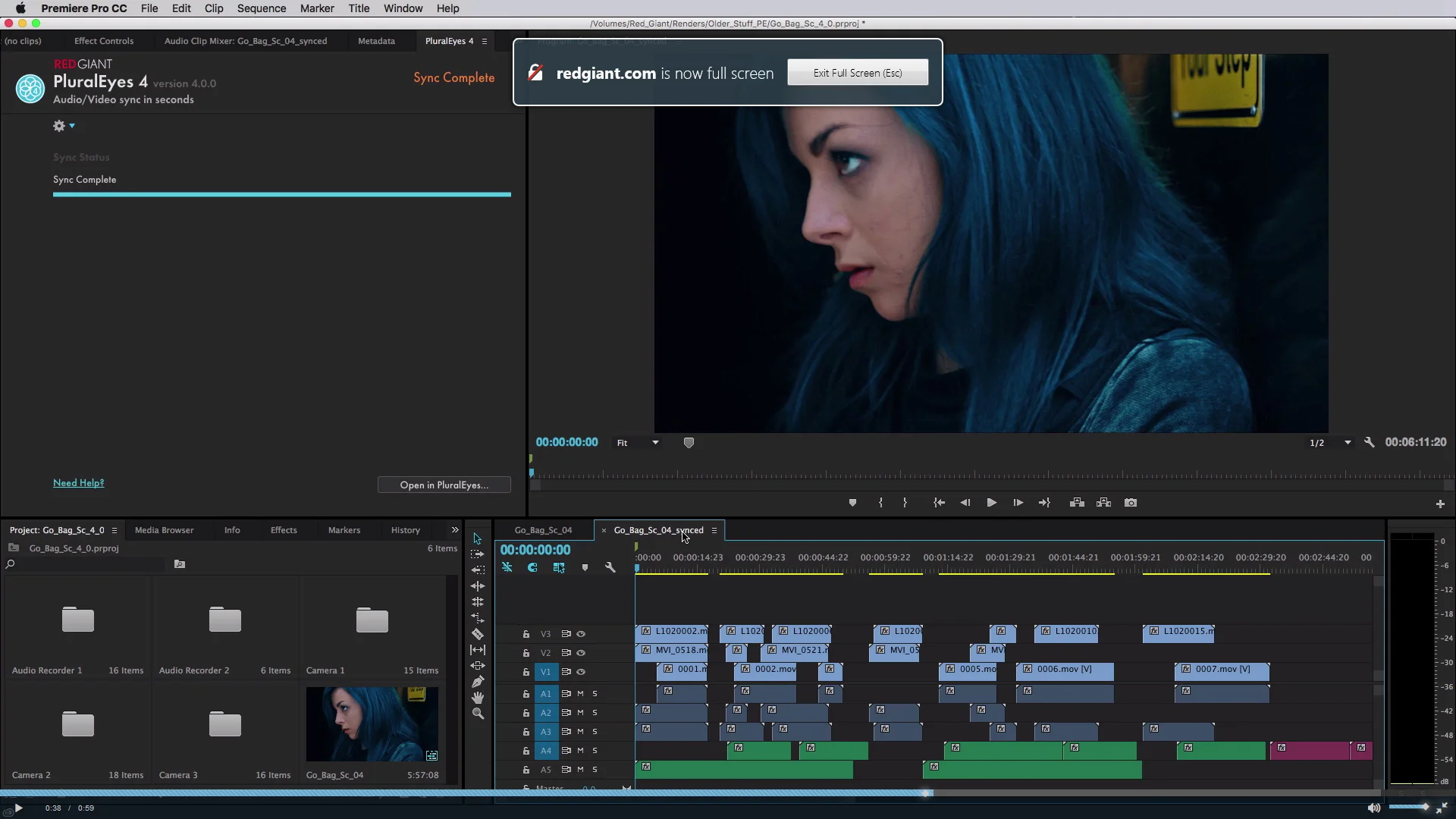Image resolution: width=1456 pixels, height=819 pixels.
Task: Select the Hand tool
Action: [x=478, y=698]
